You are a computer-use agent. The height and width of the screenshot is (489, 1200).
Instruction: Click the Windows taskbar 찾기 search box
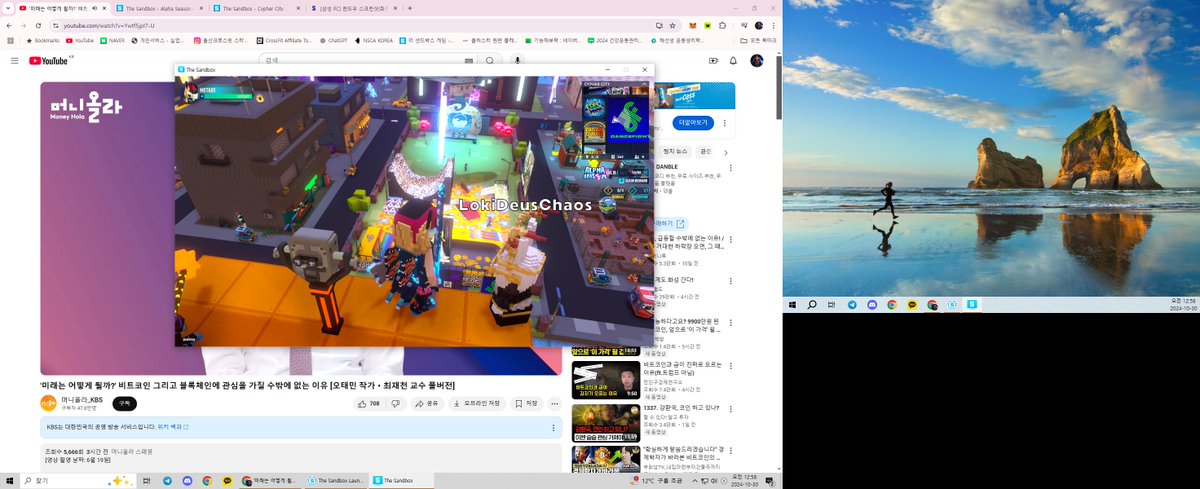coord(78,481)
